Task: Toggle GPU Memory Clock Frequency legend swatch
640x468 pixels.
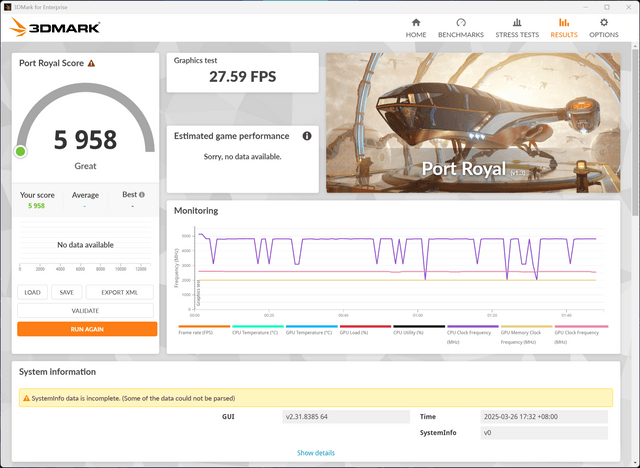Action: click(526, 326)
